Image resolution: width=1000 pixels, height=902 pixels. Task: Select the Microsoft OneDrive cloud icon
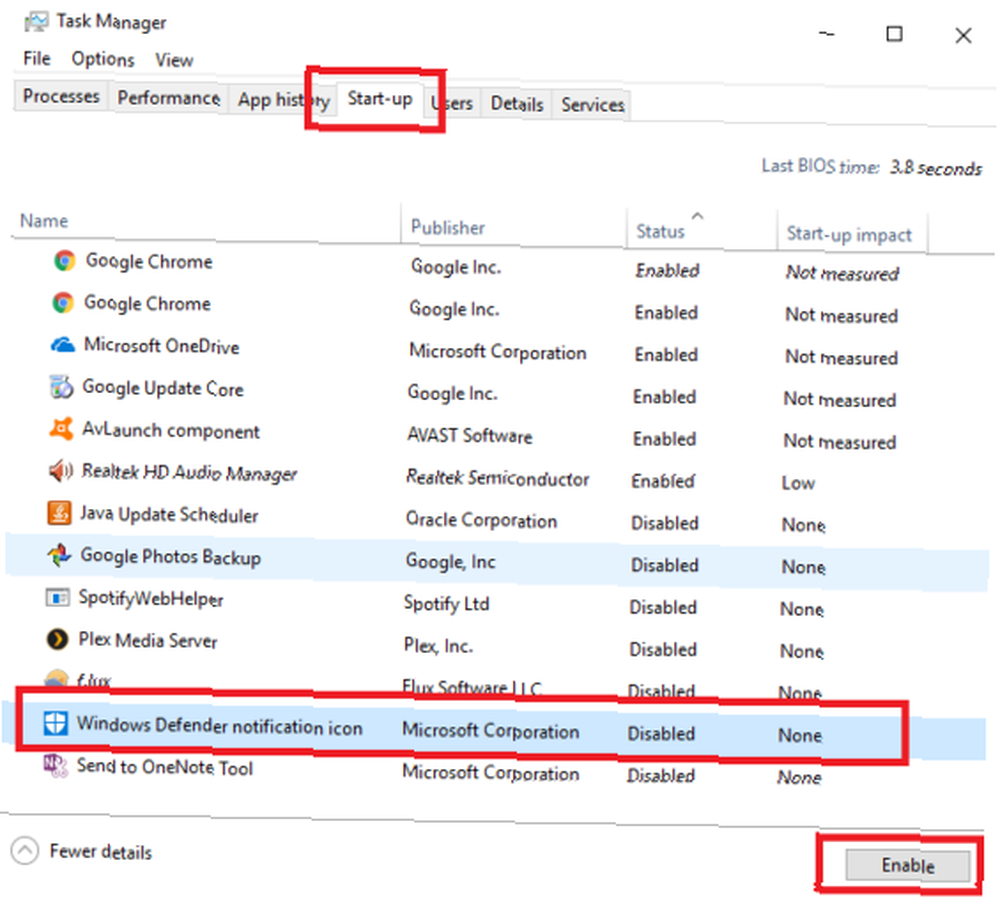pos(62,345)
